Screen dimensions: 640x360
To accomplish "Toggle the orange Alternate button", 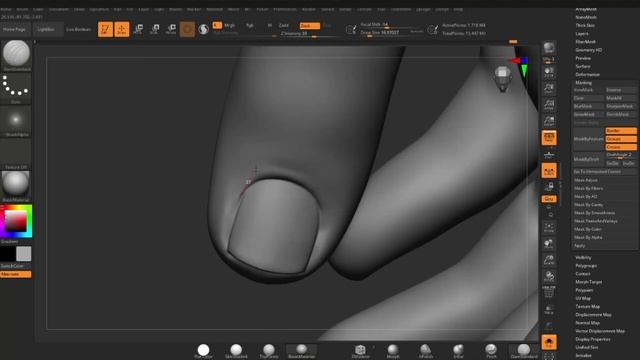I will pos(16,274).
